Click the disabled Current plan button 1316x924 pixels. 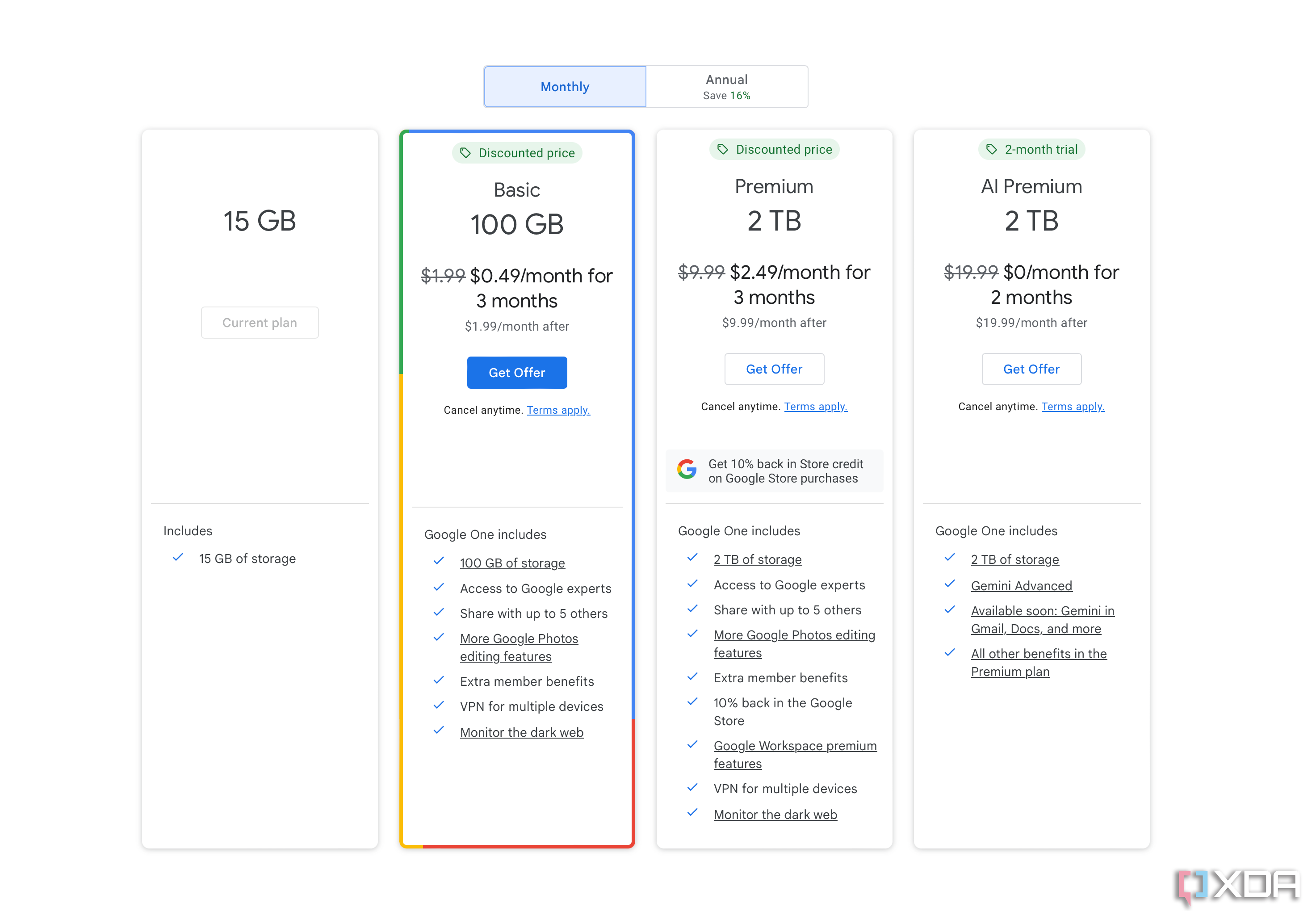pyautogui.click(x=260, y=323)
